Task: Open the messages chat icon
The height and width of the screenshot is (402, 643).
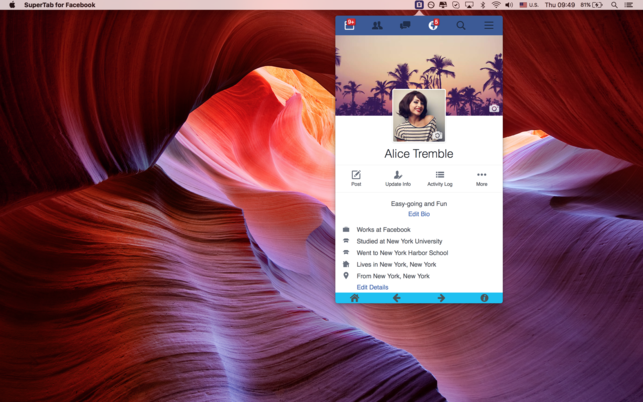Action: [x=405, y=25]
